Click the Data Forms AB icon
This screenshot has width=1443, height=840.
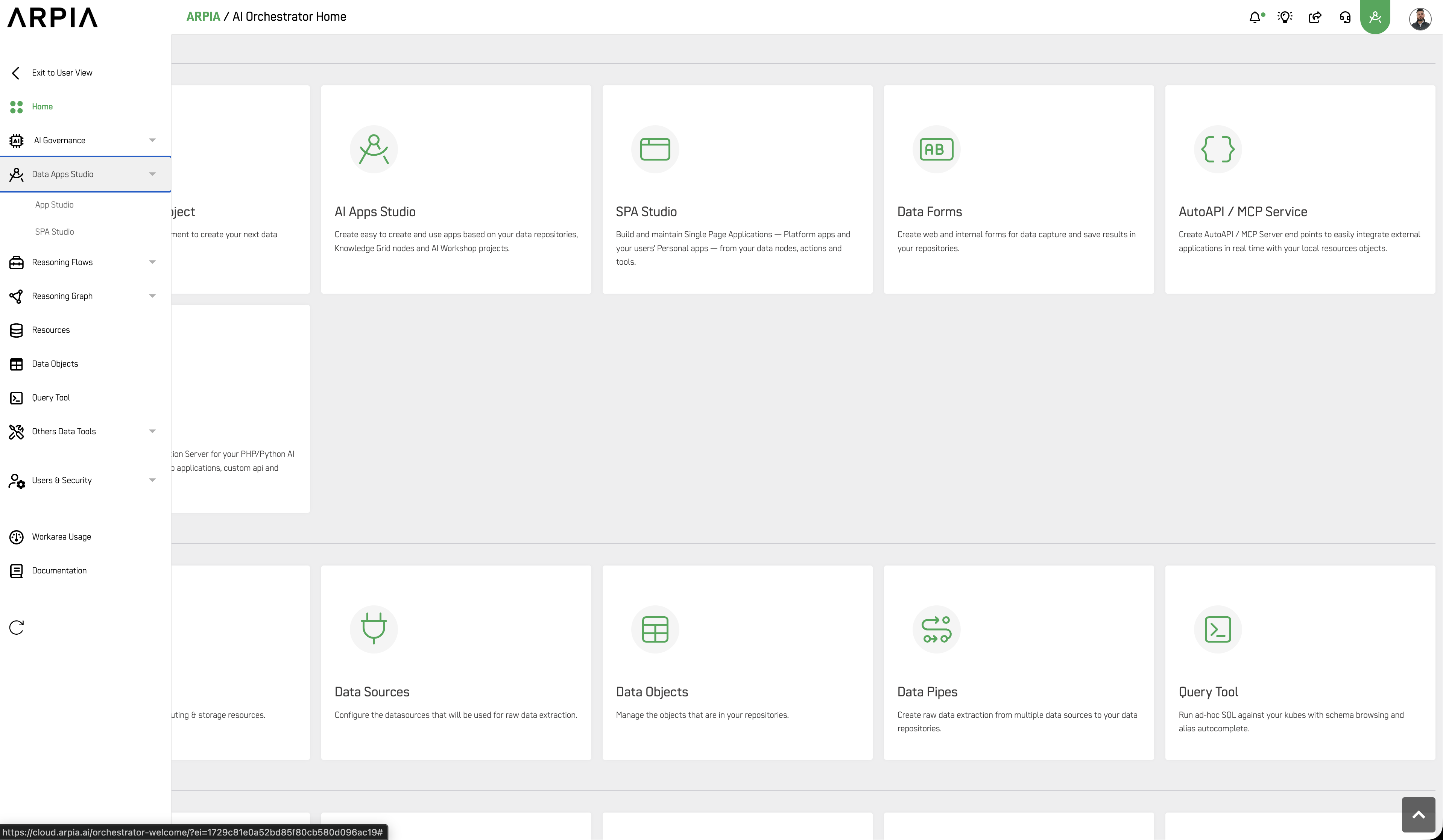click(936, 149)
